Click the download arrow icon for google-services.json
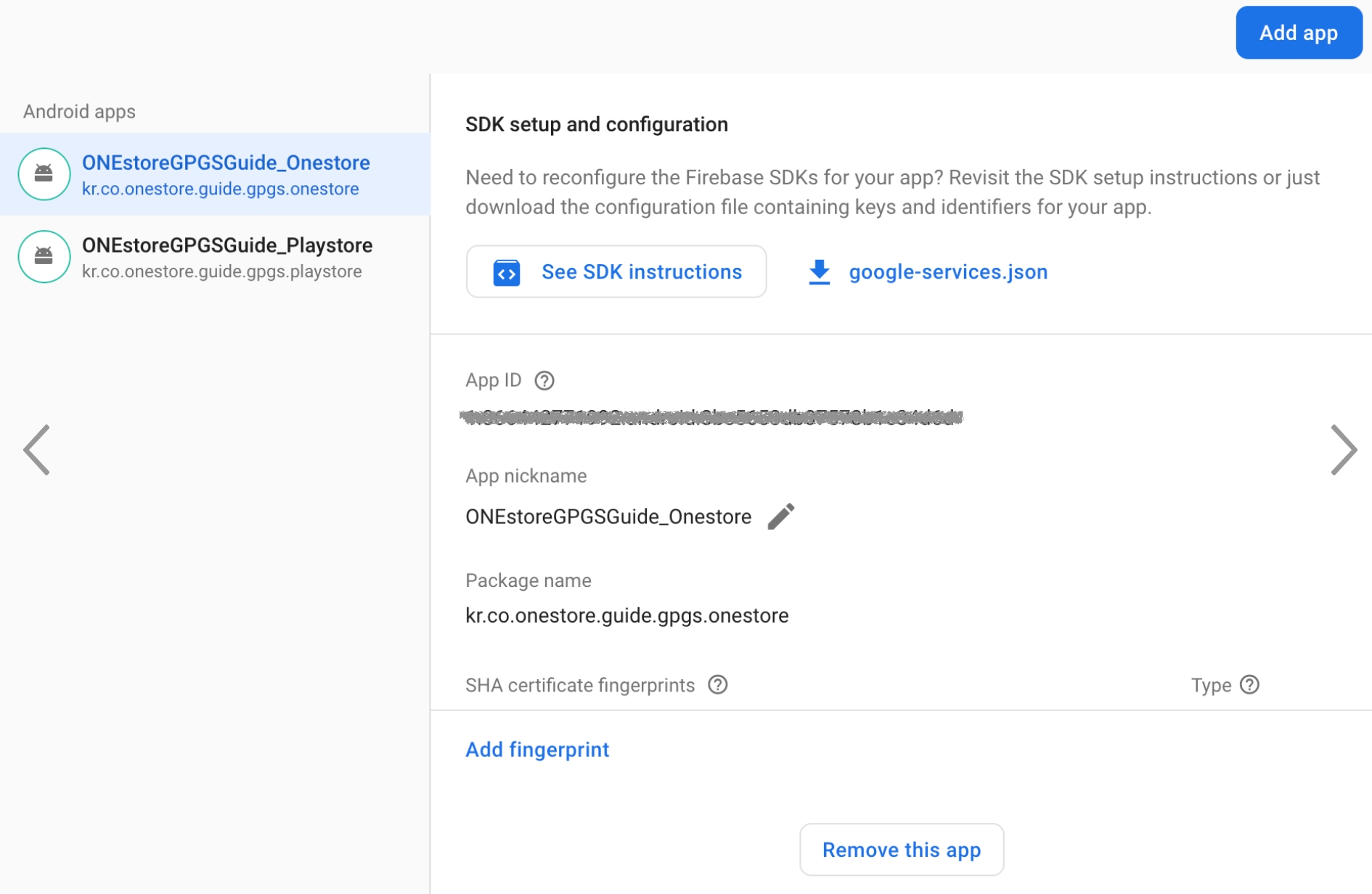 (819, 272)
